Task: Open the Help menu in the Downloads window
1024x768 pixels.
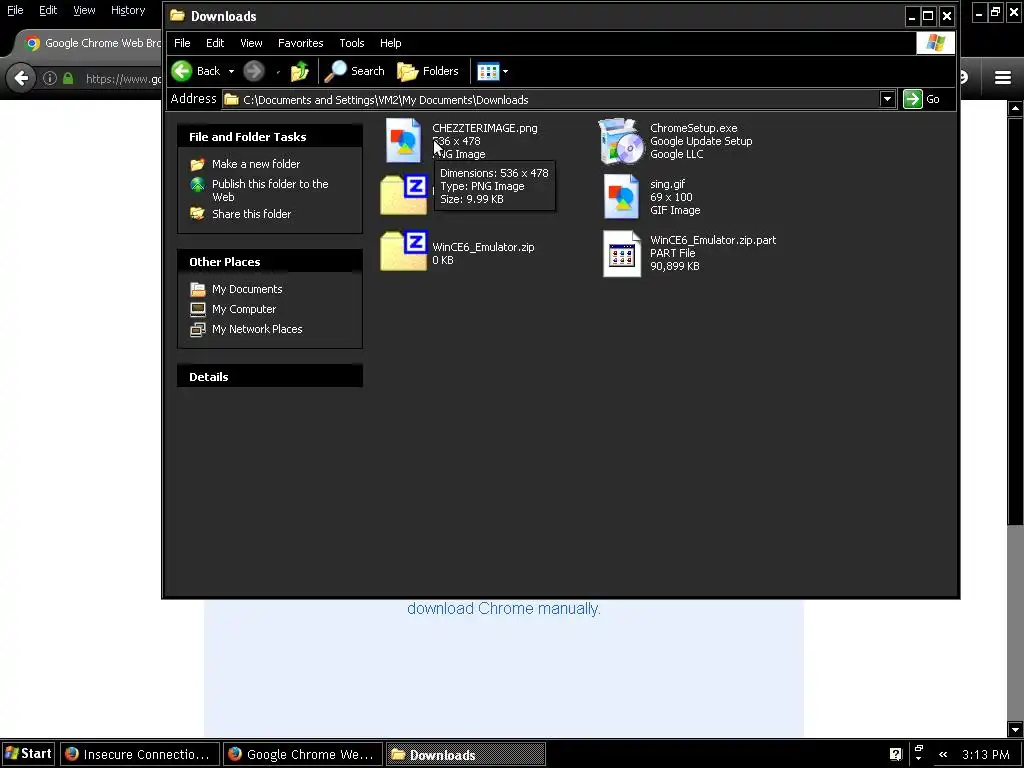Action: pos(391,43)
